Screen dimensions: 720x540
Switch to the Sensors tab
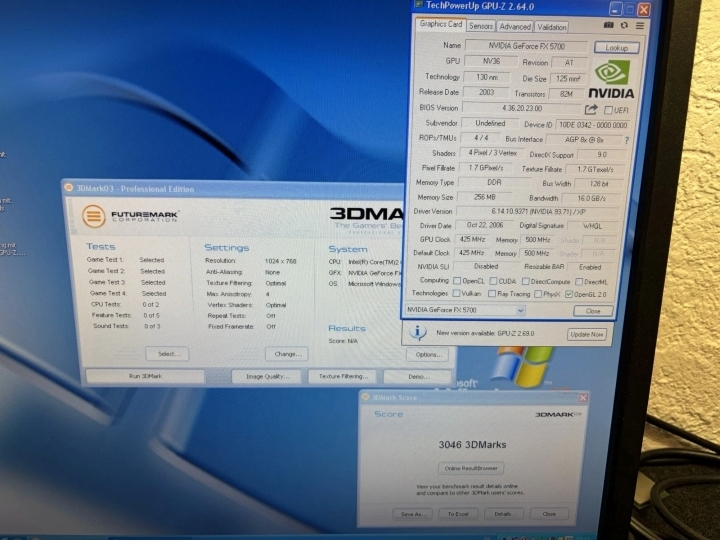point(481,26)
